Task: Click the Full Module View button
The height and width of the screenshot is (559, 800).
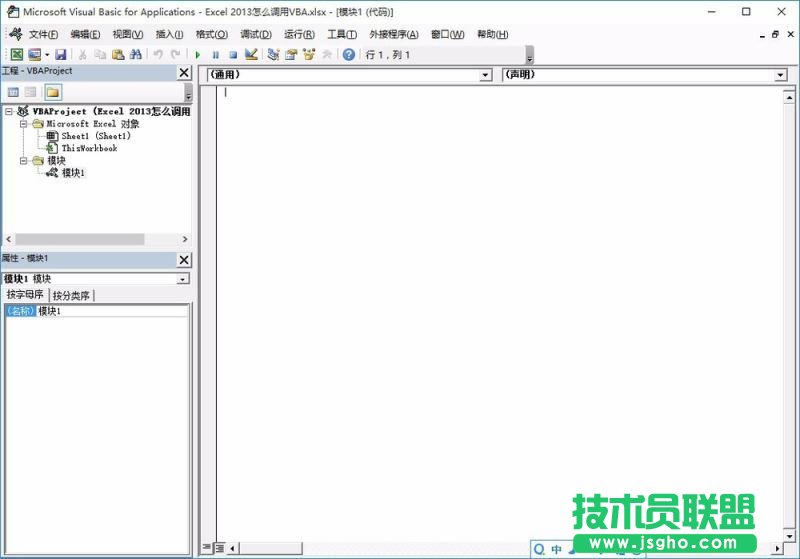Action: pyautogui.click(x=219, y=548)
